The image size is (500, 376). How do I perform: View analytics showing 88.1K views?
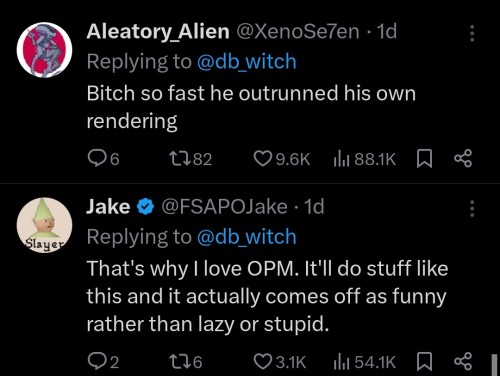(365, 159)
